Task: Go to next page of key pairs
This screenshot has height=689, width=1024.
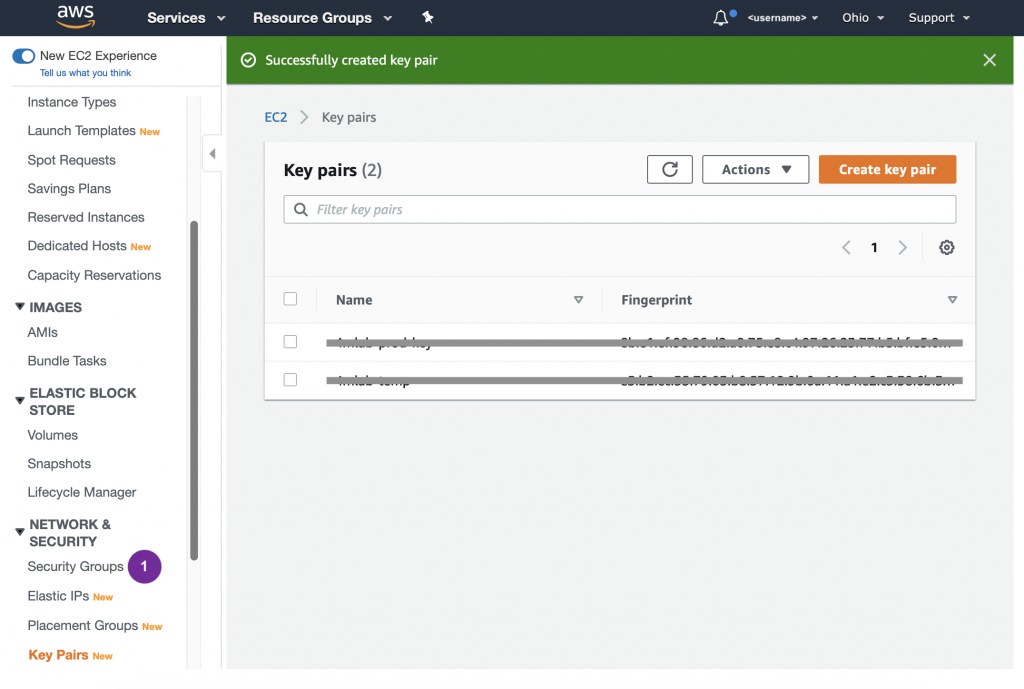Action: [903, 248]
